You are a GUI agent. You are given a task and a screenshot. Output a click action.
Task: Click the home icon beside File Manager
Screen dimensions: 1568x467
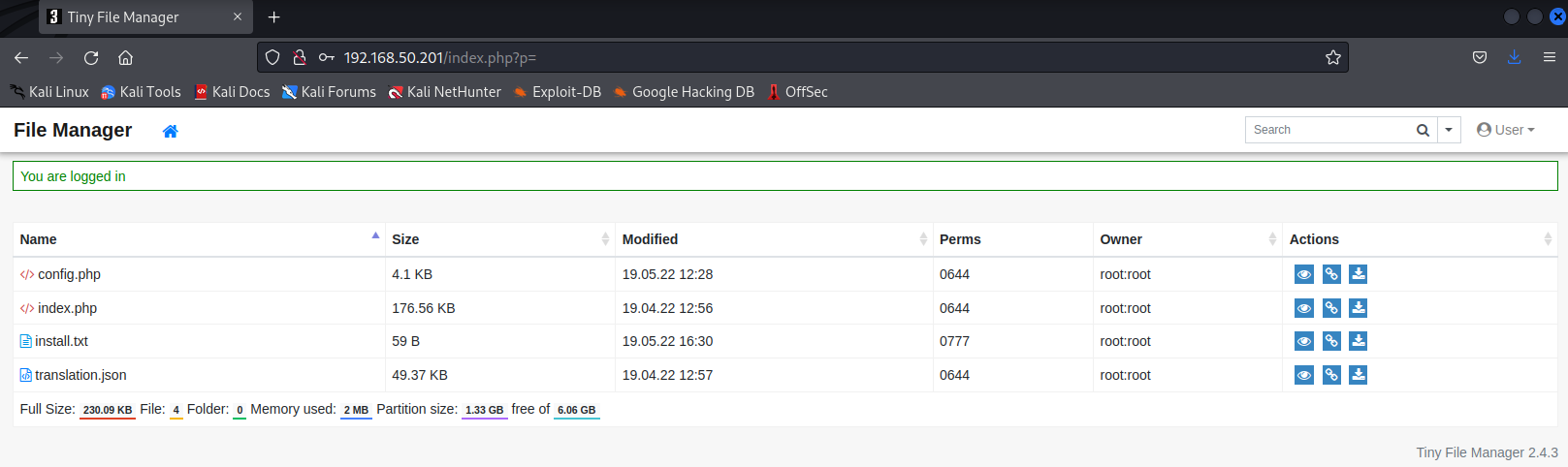point(170,131)
